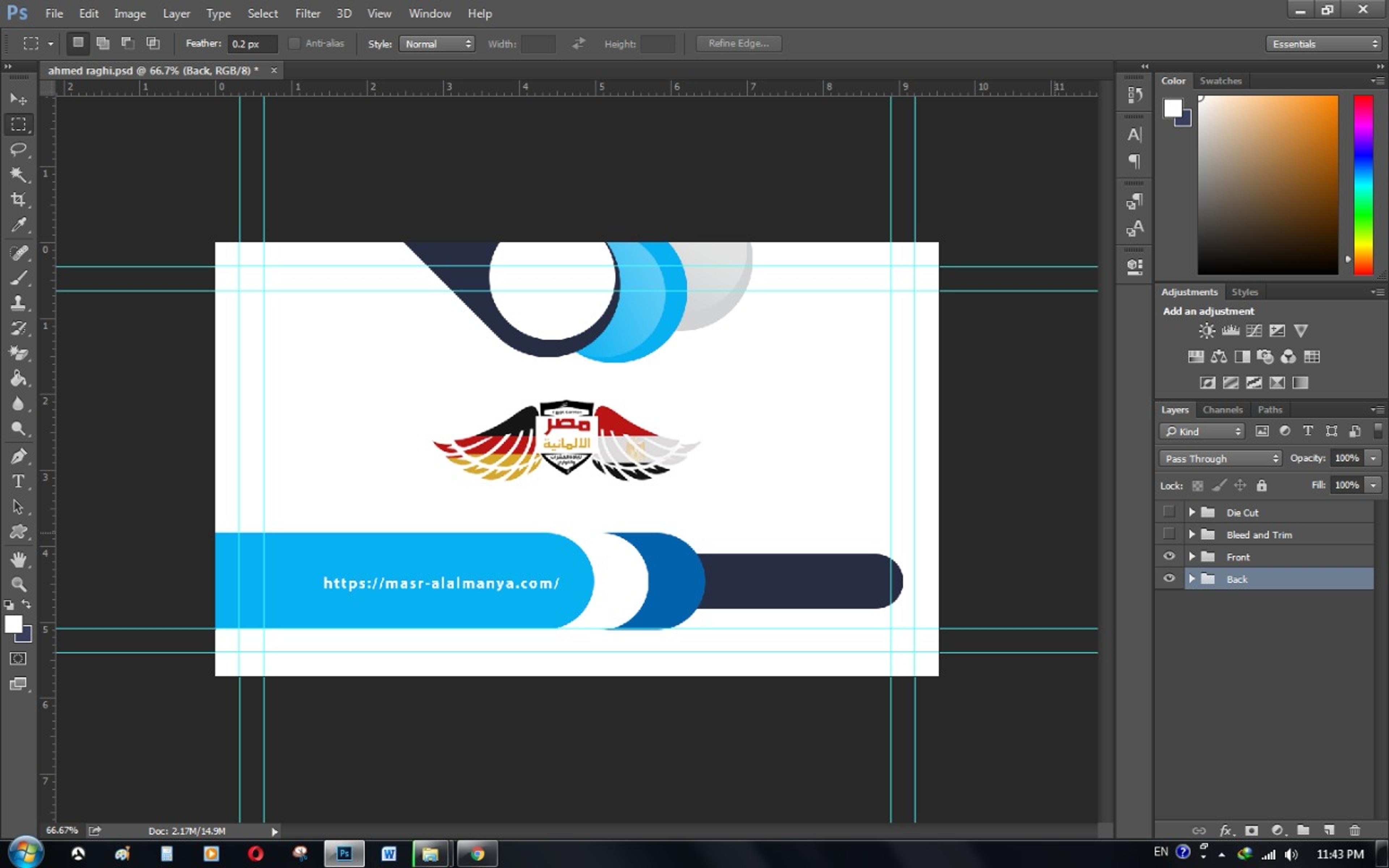Open the Pass Through blend mode dropdown

[x=1220, y=458]
